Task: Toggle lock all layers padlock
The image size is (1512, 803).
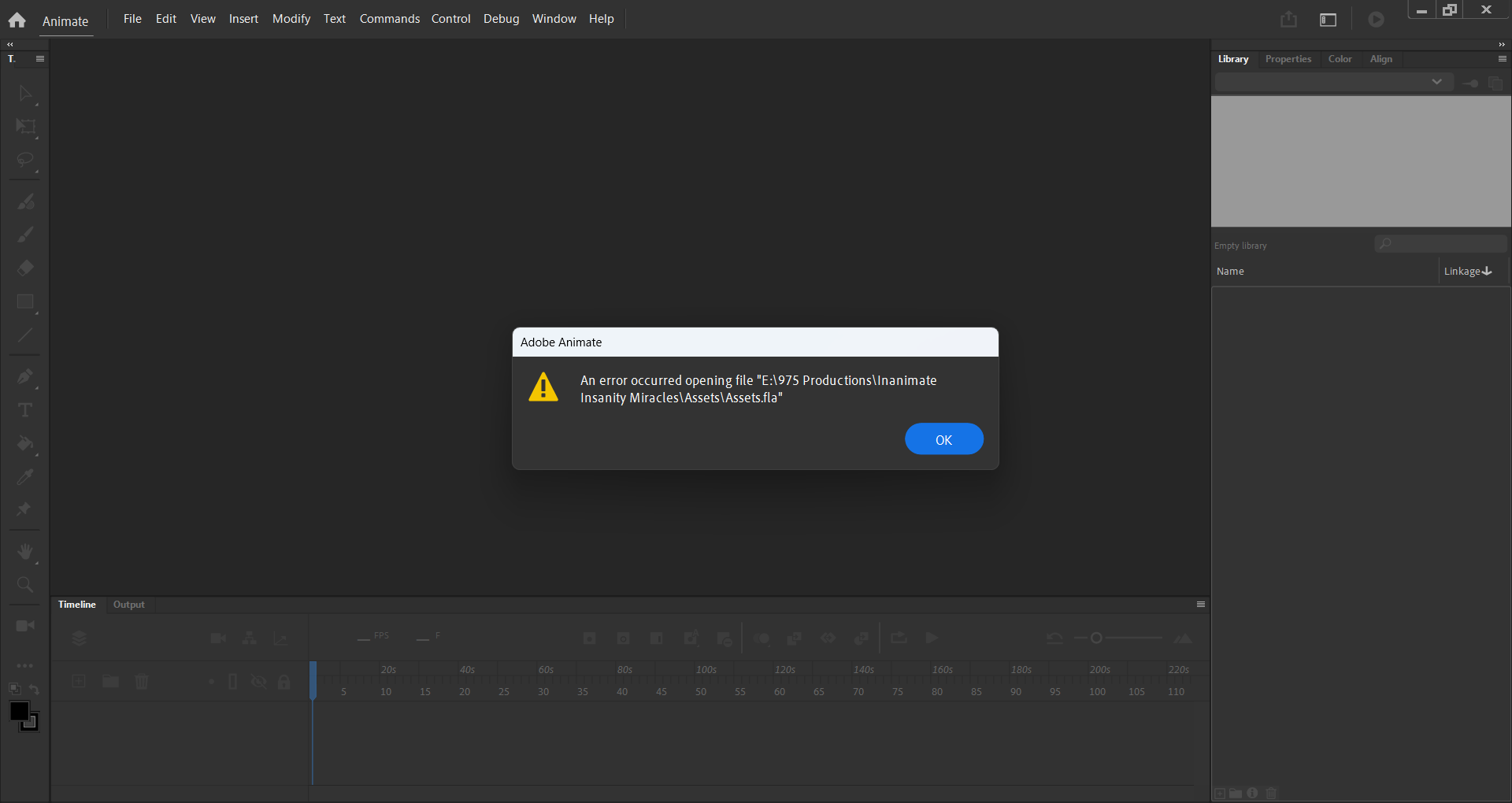Action: (x=283, y=682)
